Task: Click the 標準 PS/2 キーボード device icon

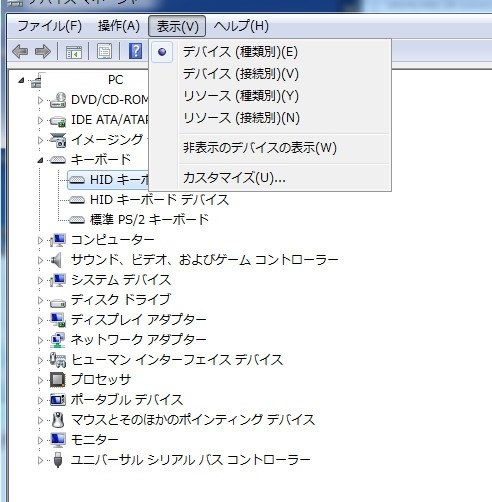Action: pyautogui.click(x=77, y=220)
